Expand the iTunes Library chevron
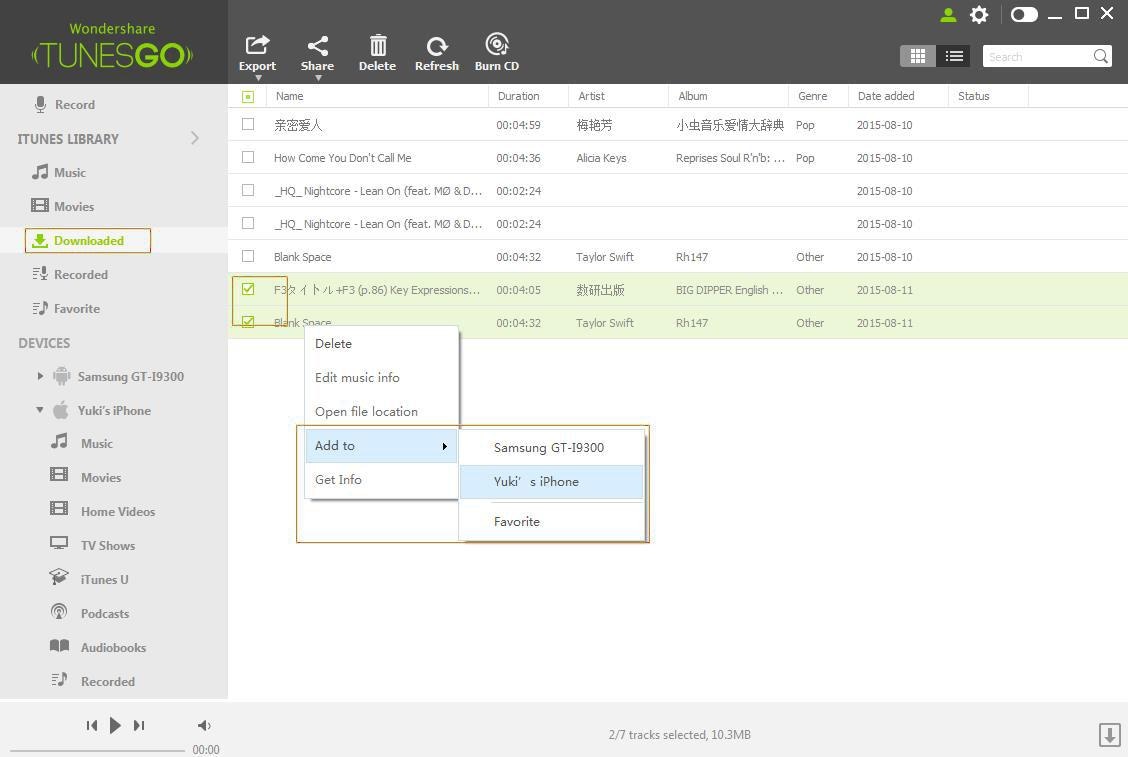 [x=195, y=138]
